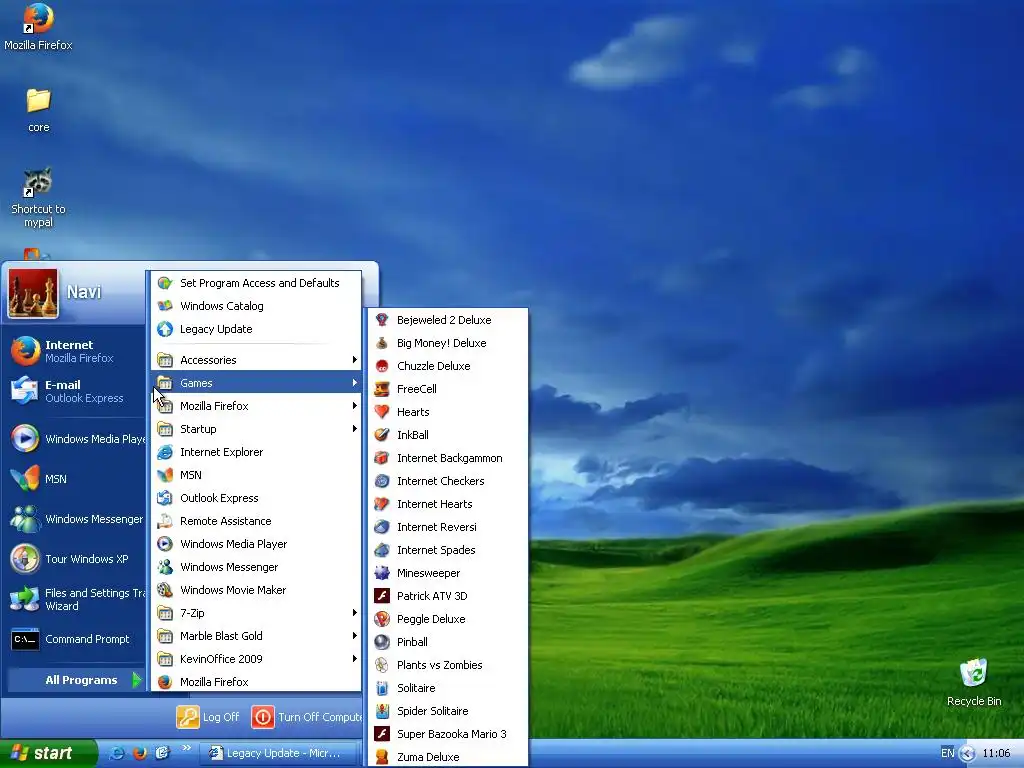
Task: Click the Windows Movie Maker icon
Action: click(x=165, y=590)
